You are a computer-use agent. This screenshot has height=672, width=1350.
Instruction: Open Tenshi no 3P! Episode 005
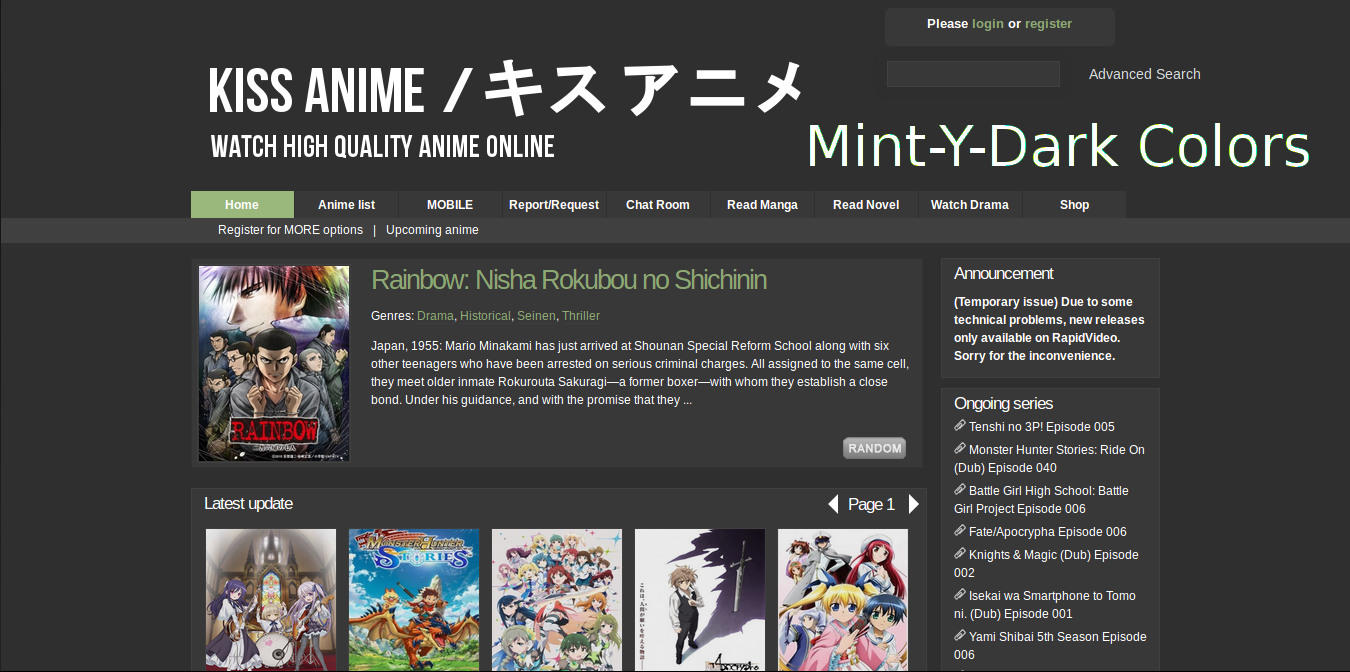[1042, 427]
